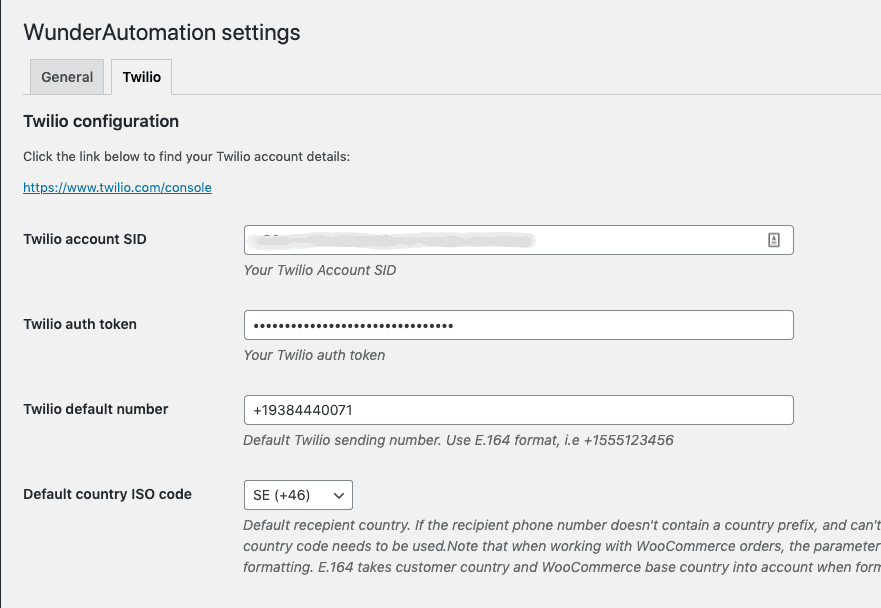The height and width of the screenshot is (608, 881).
Task: Click the "Twilio default number" label
Action: point(96,409)
